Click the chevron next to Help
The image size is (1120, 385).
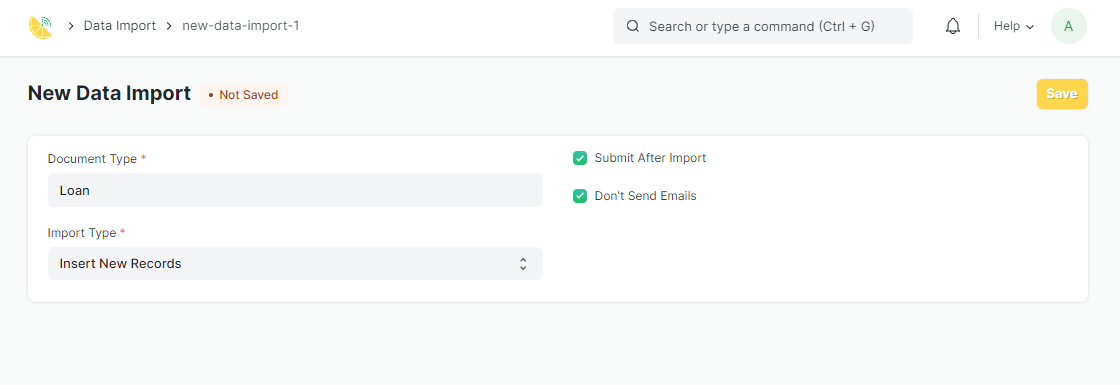tap(1030, 27)
